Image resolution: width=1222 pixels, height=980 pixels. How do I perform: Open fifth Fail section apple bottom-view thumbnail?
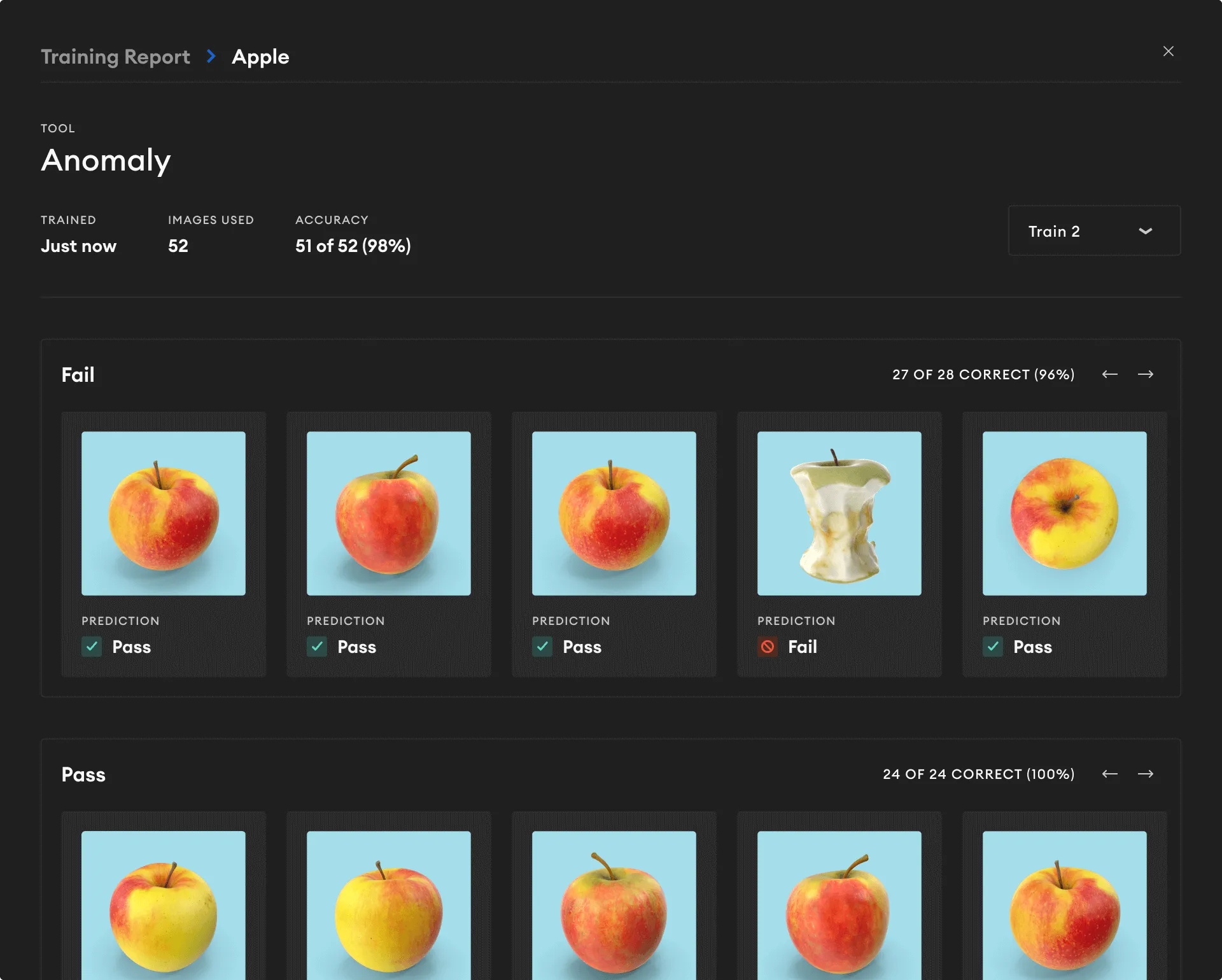[x=1065, y=514]
